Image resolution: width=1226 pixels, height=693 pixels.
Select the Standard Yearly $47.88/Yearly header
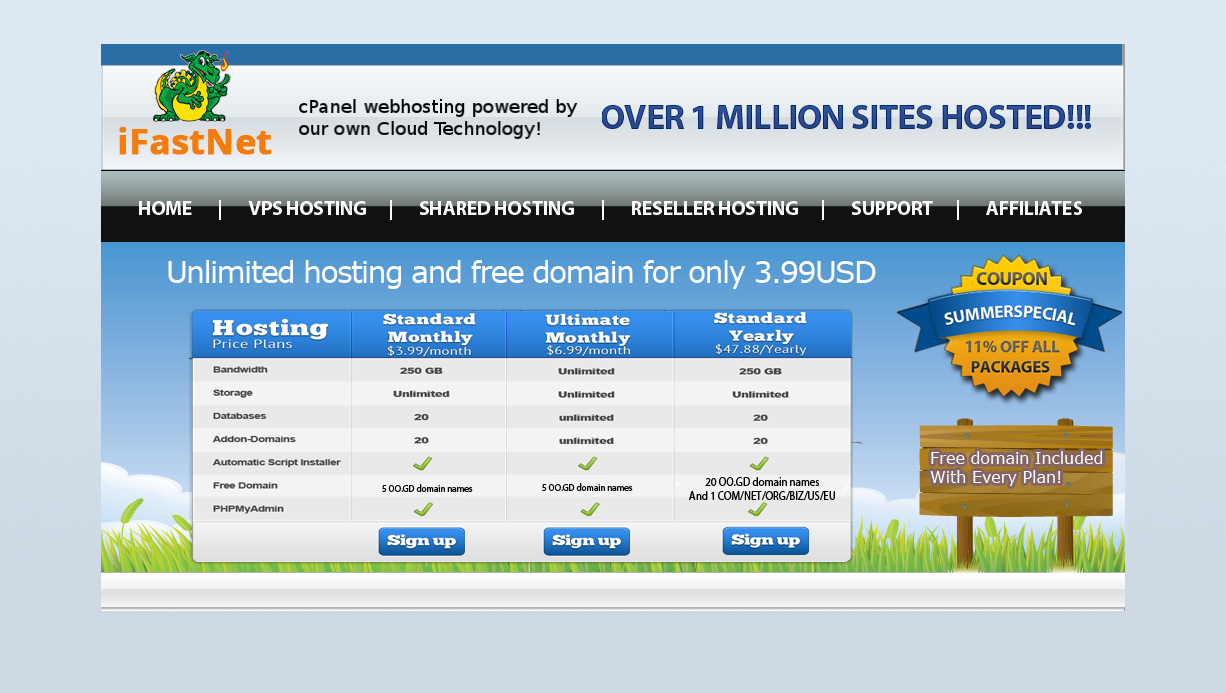761,333
